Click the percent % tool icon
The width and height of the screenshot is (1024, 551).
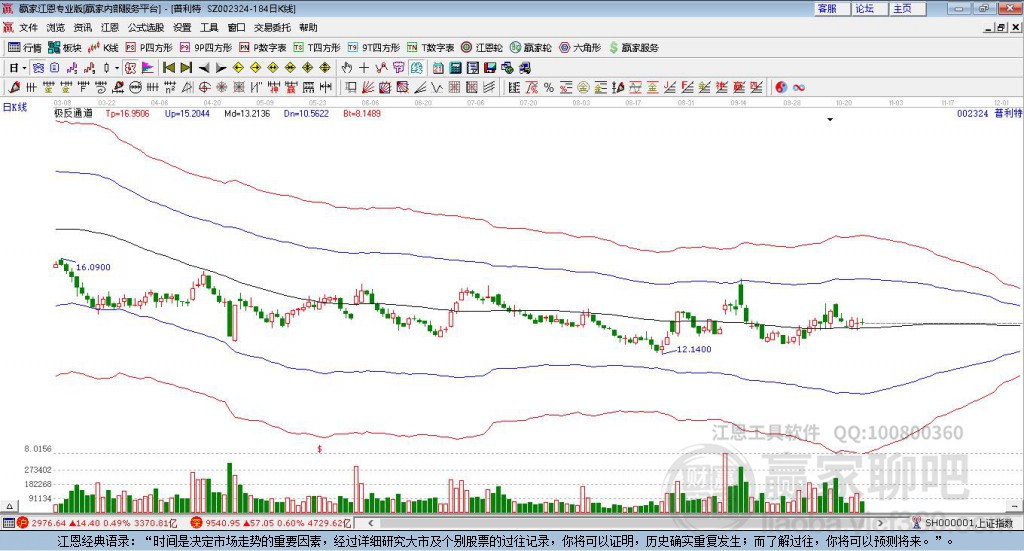coord(549,87)
